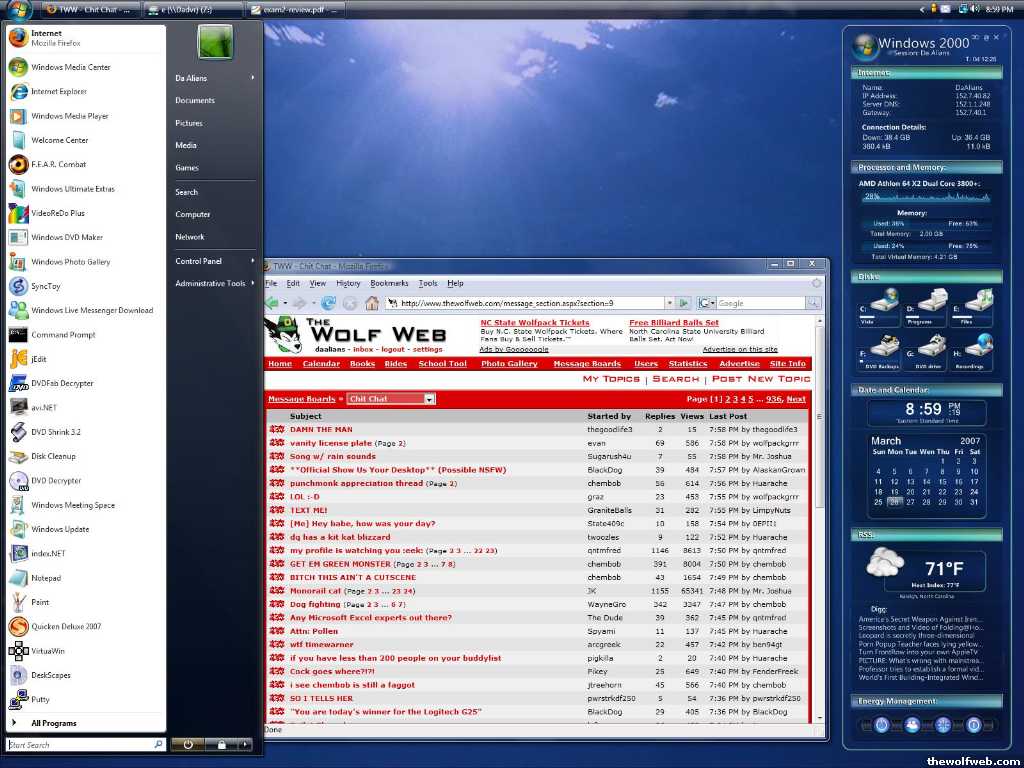Image resolution: width=1024 pixels, height=768 pixels.
Task: Expand All Programs in the Start menu
Action: pyautogui.click(x=53, y=723)
